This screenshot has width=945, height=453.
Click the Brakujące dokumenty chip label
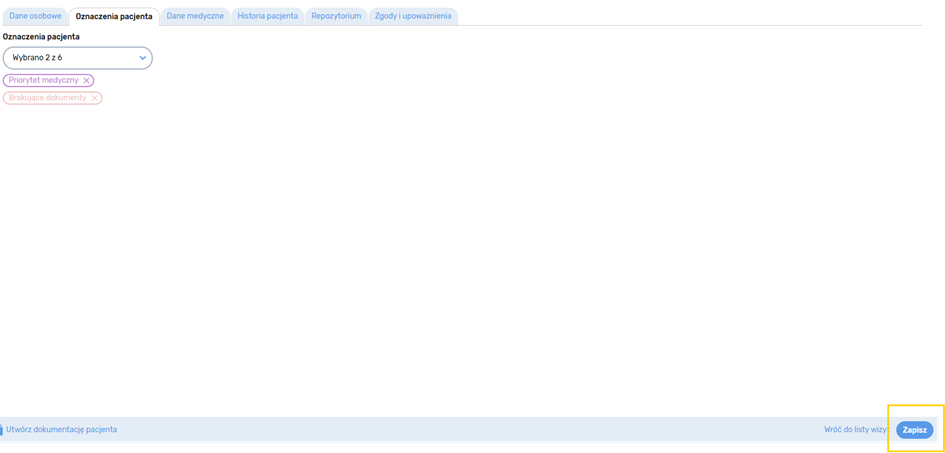pyautogui.click(x=47, y=98)
